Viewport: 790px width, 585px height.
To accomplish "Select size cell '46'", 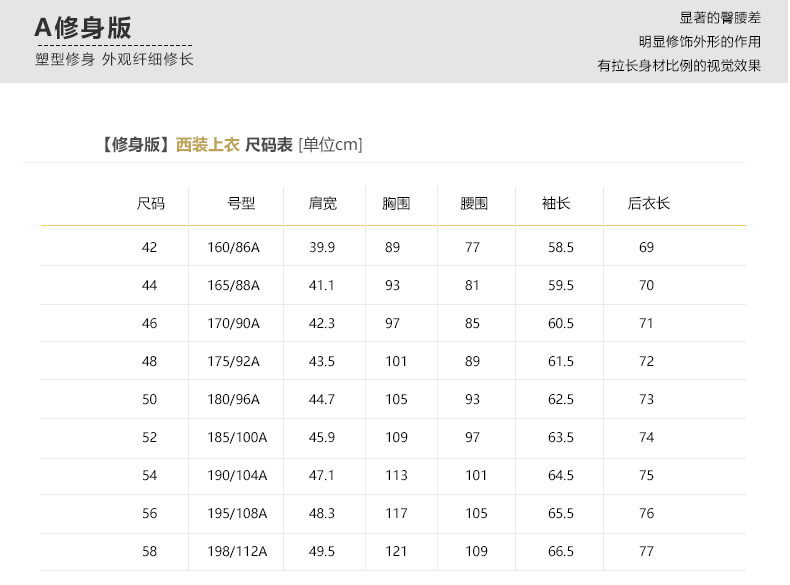I will 150,323.
